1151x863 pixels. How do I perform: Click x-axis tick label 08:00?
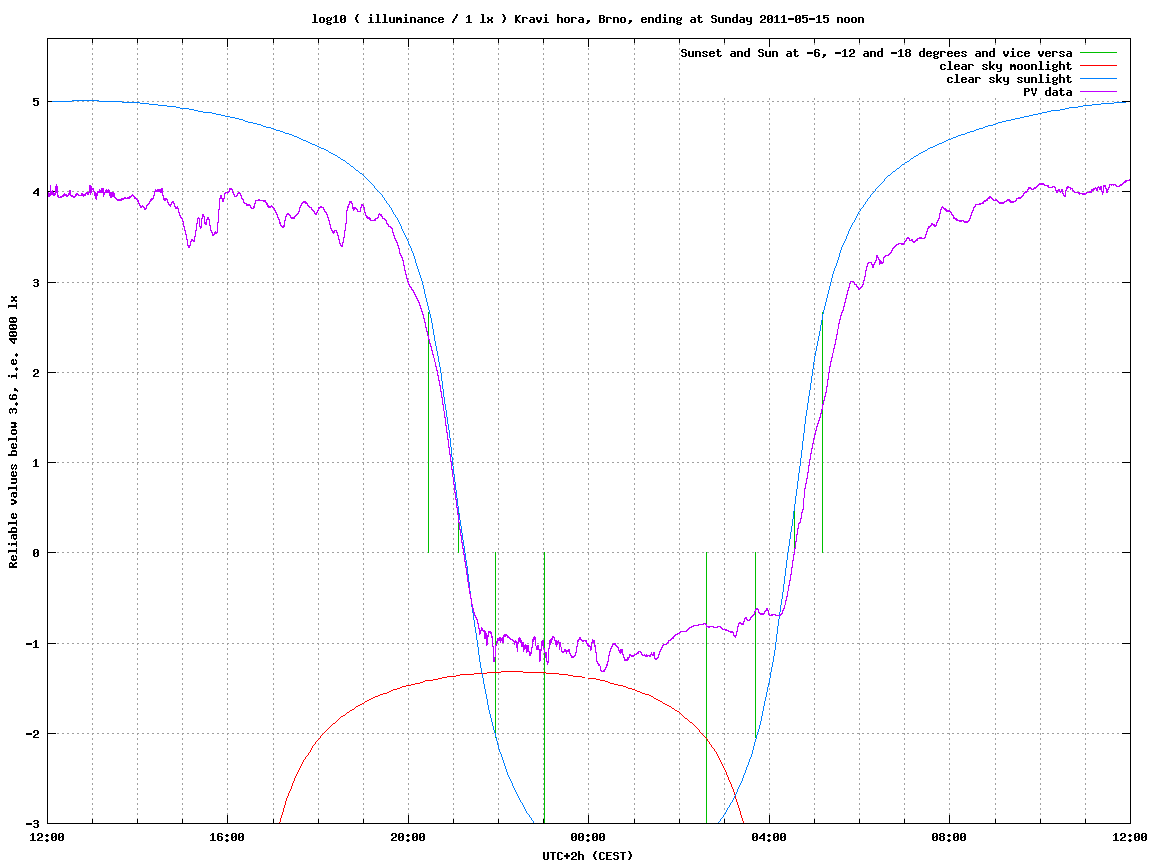(950, 837)
